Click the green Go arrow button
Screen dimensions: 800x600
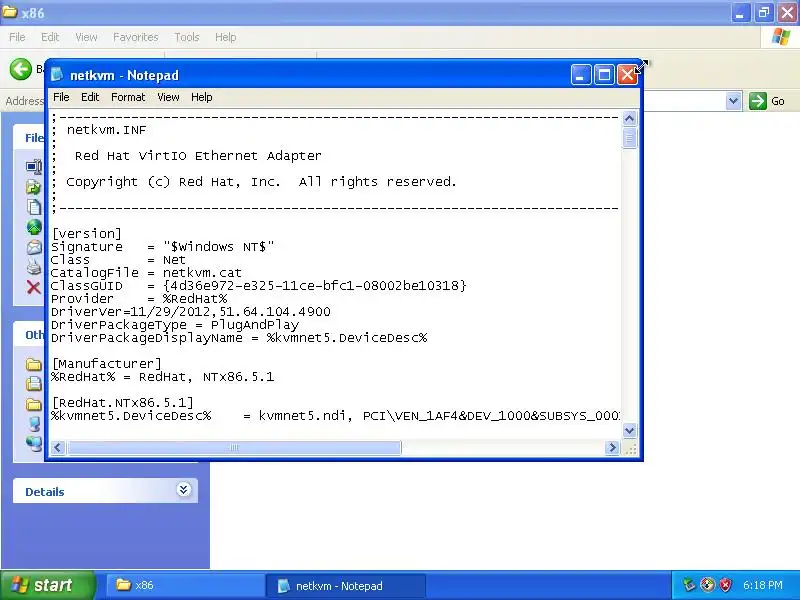(758, 101)
